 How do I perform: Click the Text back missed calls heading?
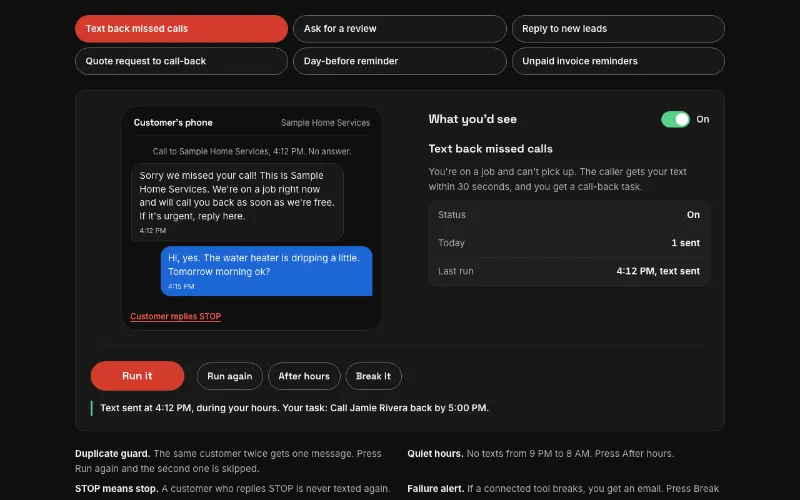490,149
